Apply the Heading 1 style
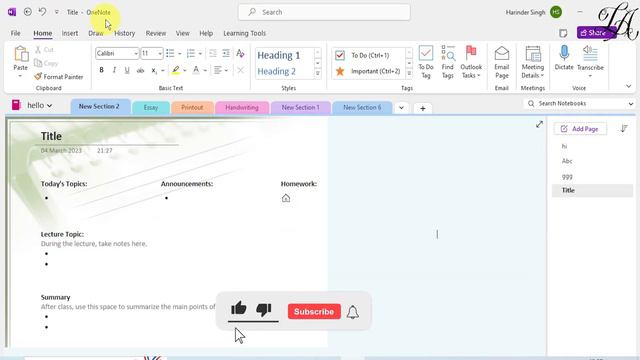This screenshot has width=640, height=360. pos(278,55)
